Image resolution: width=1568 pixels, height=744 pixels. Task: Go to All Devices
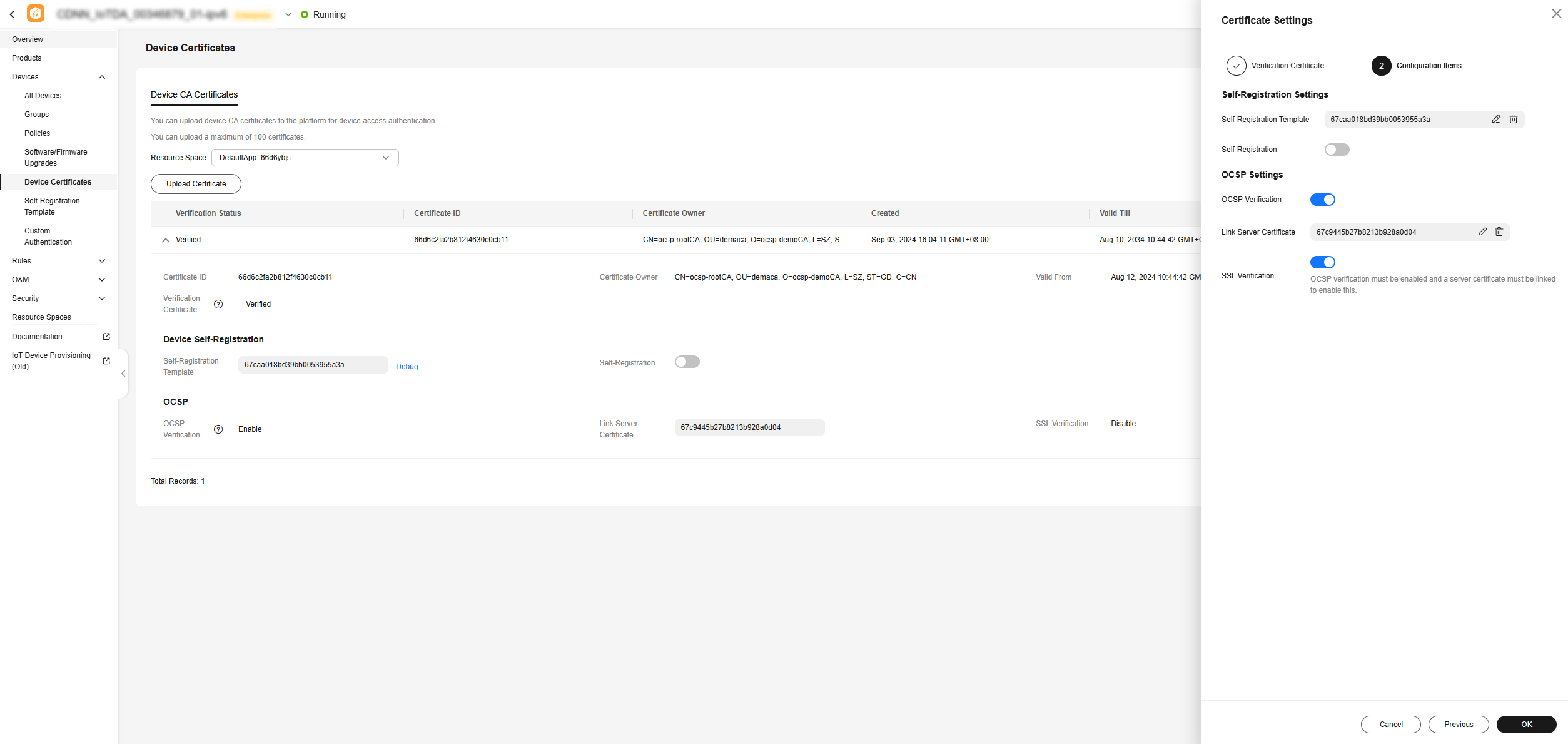43,96
